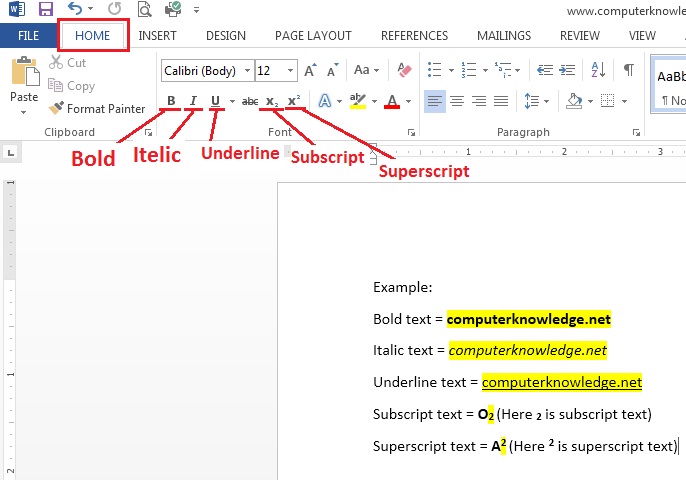Click Cut in the Clipboard group

68,63
